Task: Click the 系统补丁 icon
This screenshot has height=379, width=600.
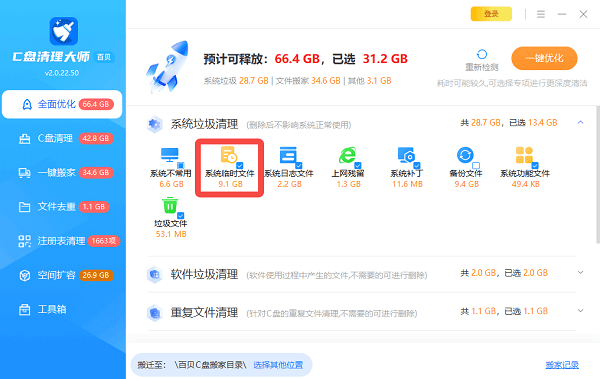Action: pos(406,155)
